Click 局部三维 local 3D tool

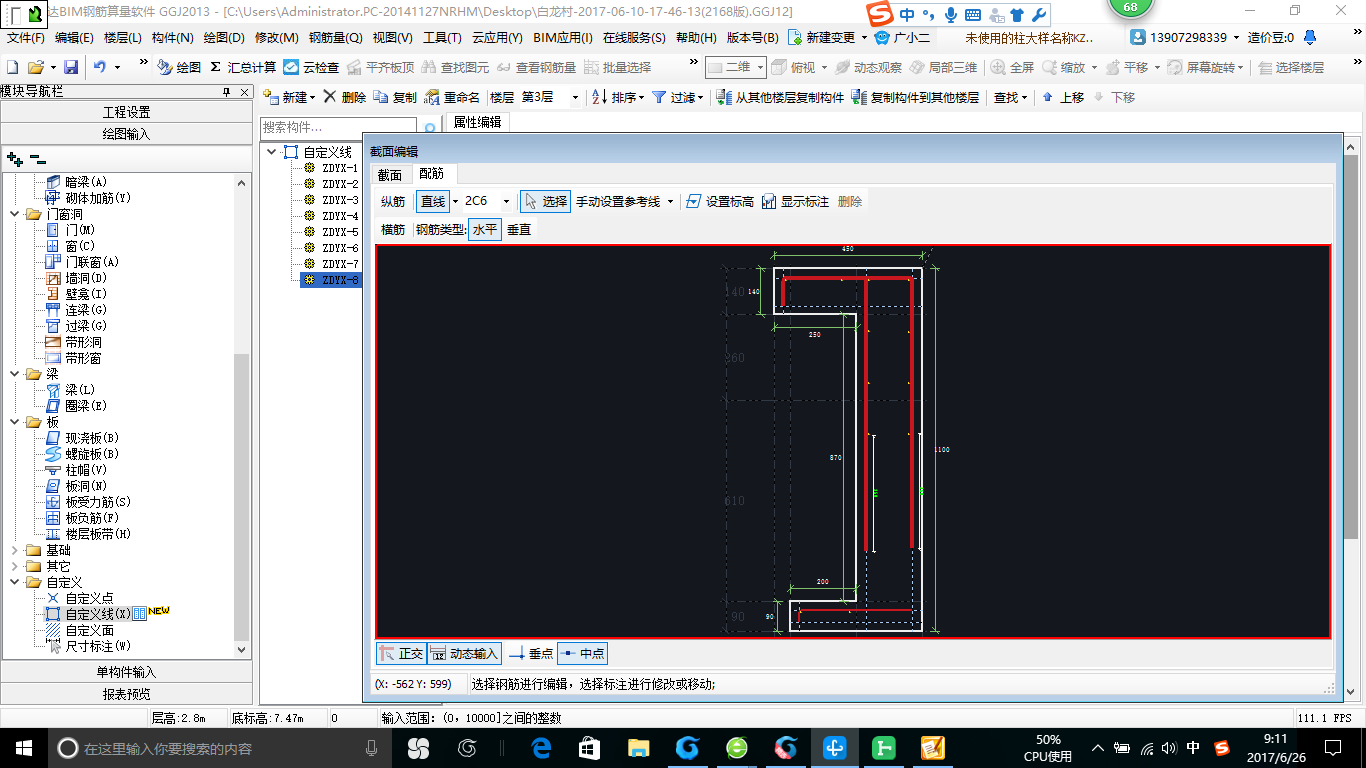click(943, 67)
